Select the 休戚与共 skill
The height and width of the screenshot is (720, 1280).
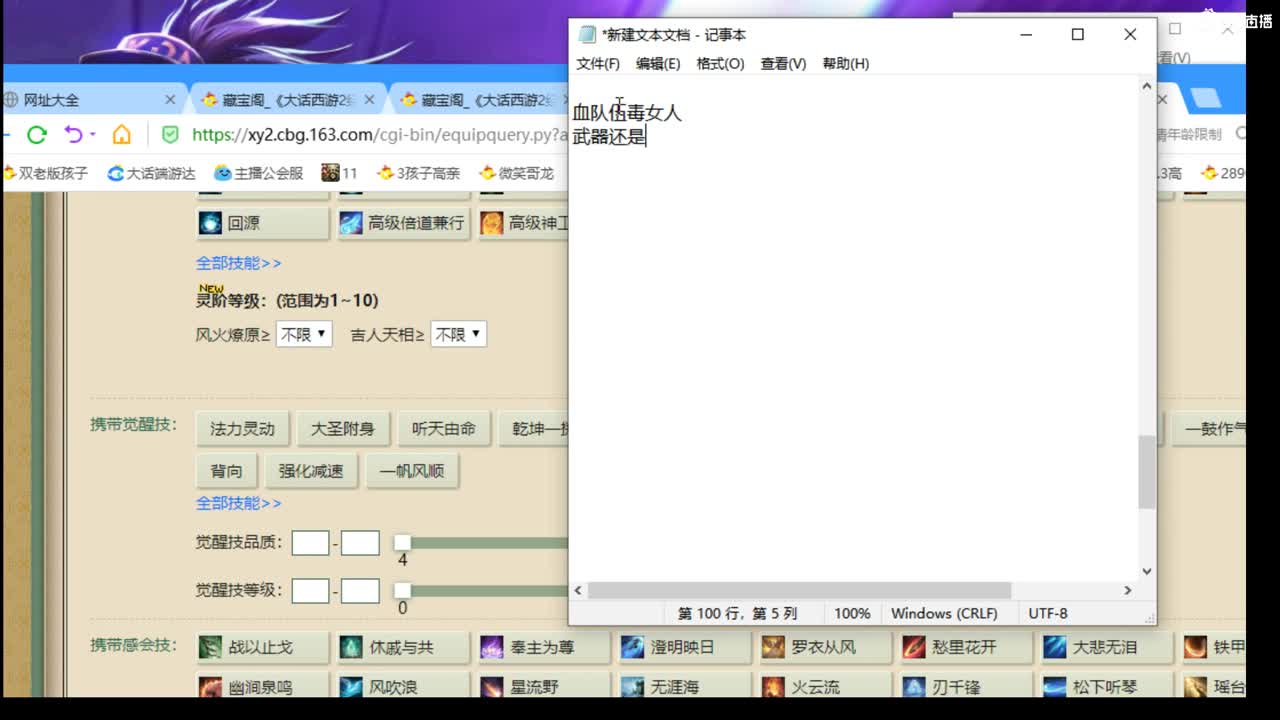pos(404,647)
